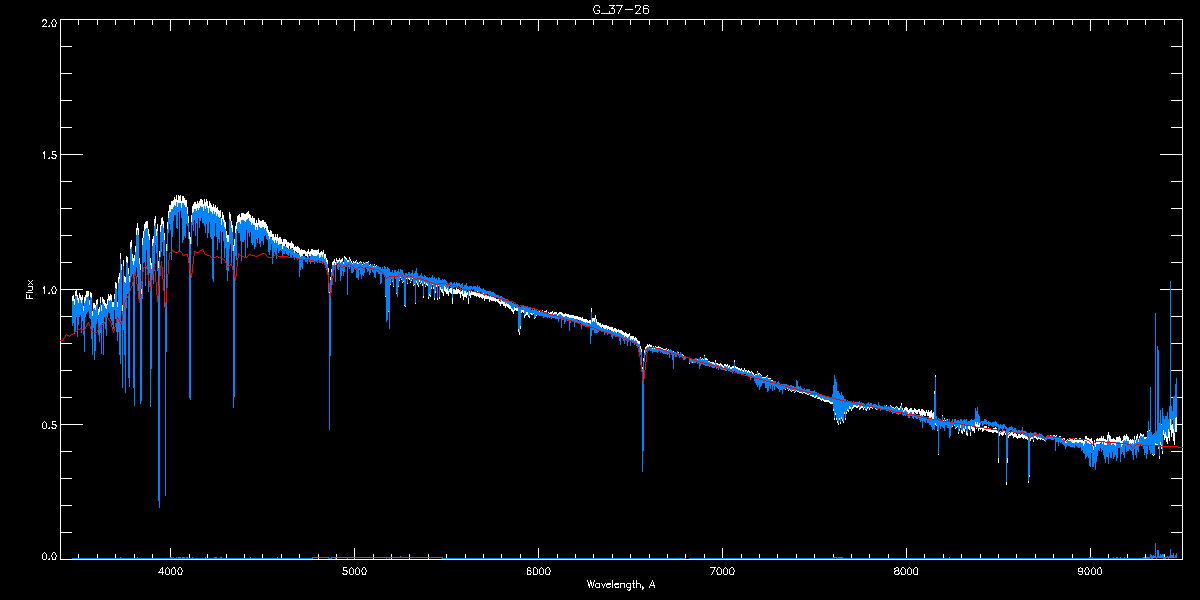Click the plot title G_37-26

coord(622,9)
